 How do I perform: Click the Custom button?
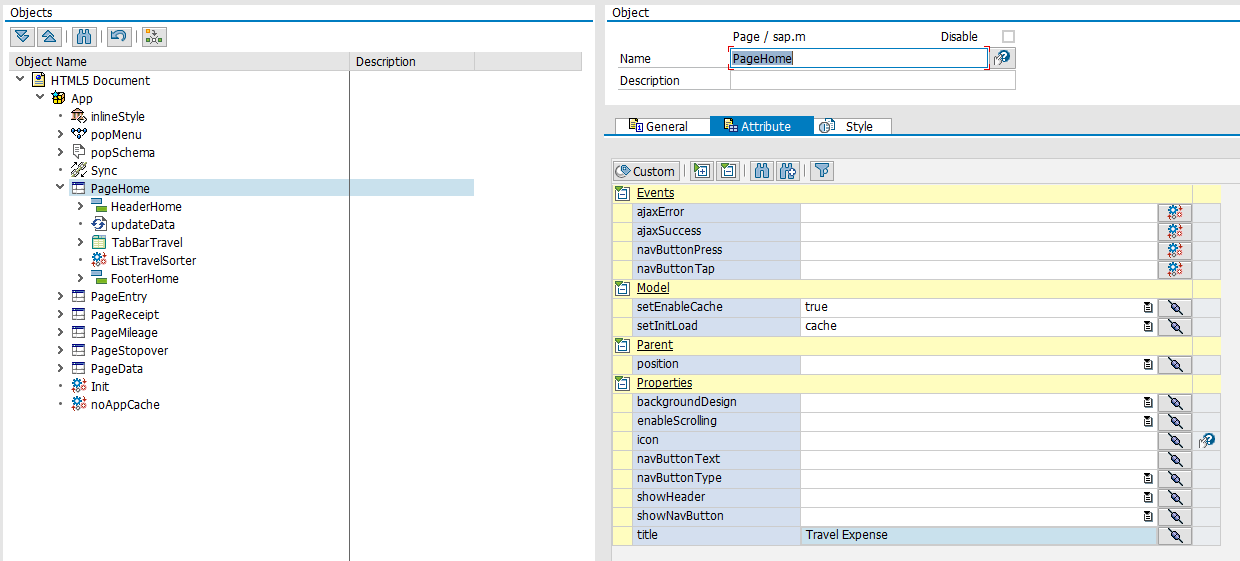point(646,171)
